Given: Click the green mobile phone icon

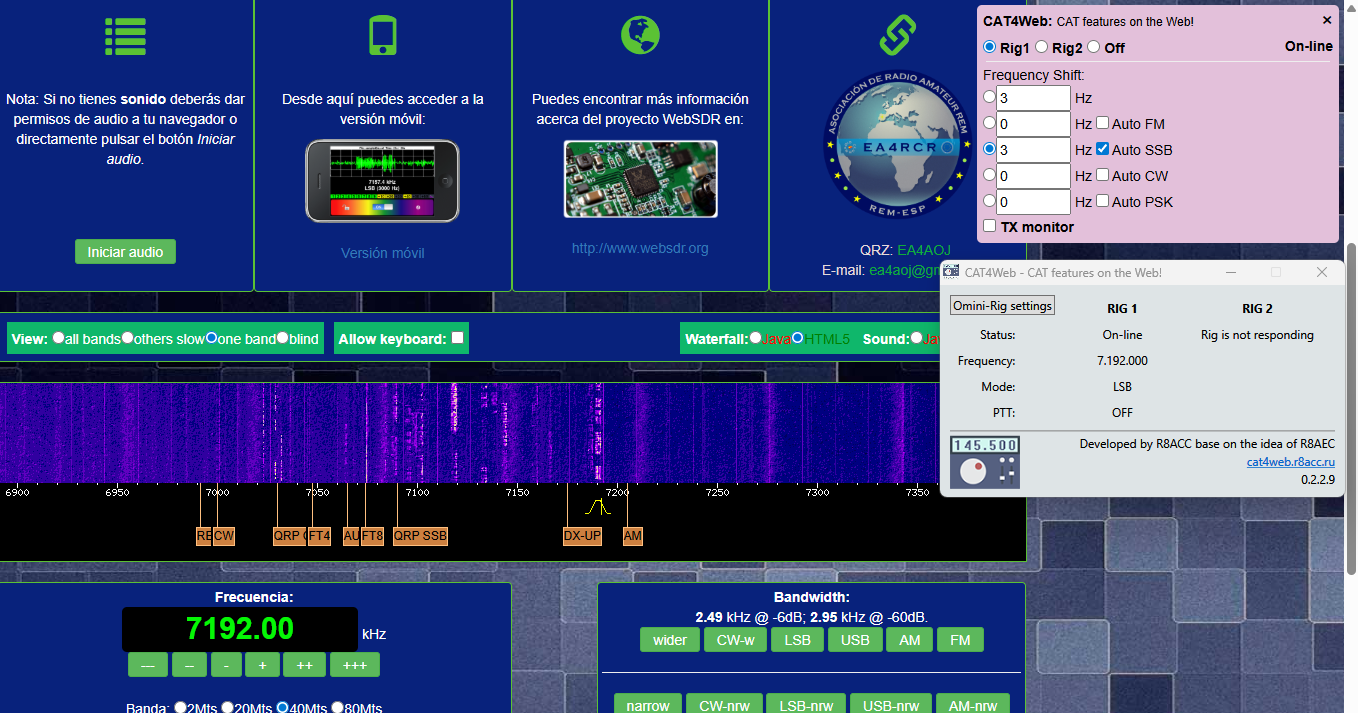Looking at the screenshot, I should tap(383, 35).
